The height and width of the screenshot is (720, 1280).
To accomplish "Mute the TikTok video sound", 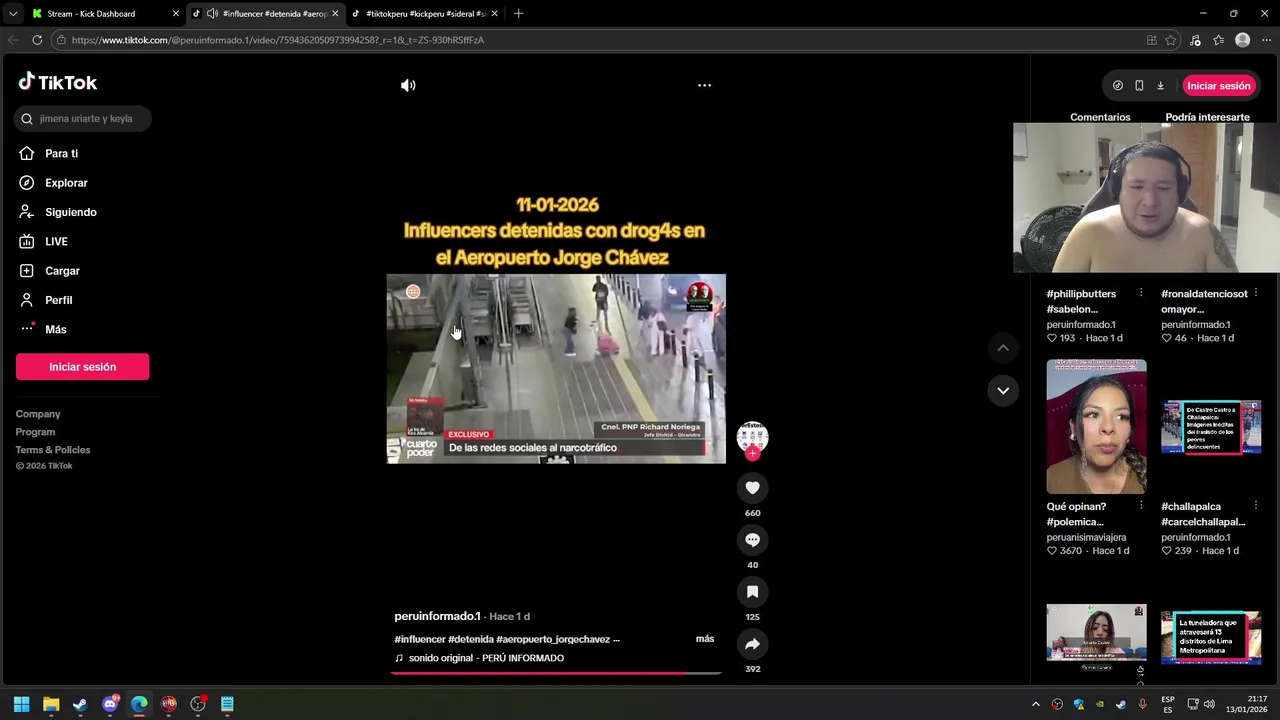I will coord(408,86).
